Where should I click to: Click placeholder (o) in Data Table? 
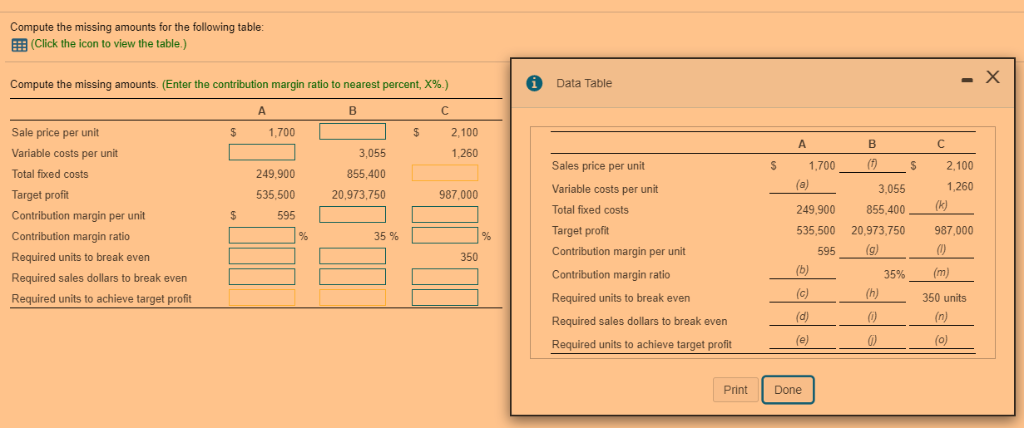(941, 340)
